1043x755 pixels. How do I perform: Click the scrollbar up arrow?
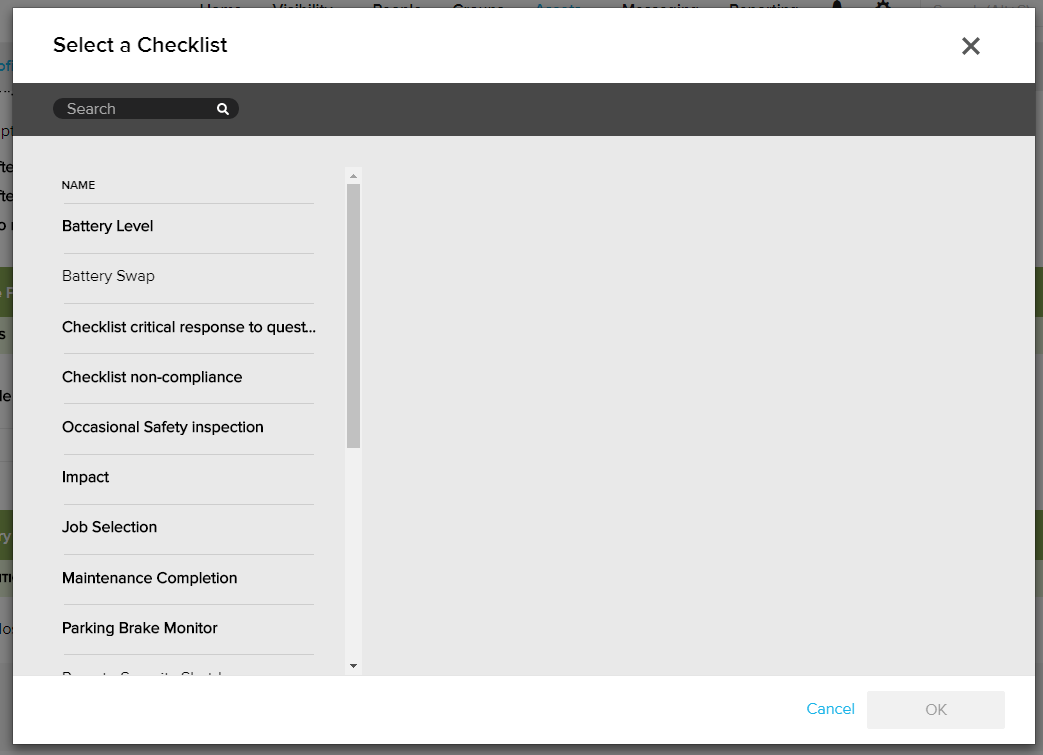point(353,176)
